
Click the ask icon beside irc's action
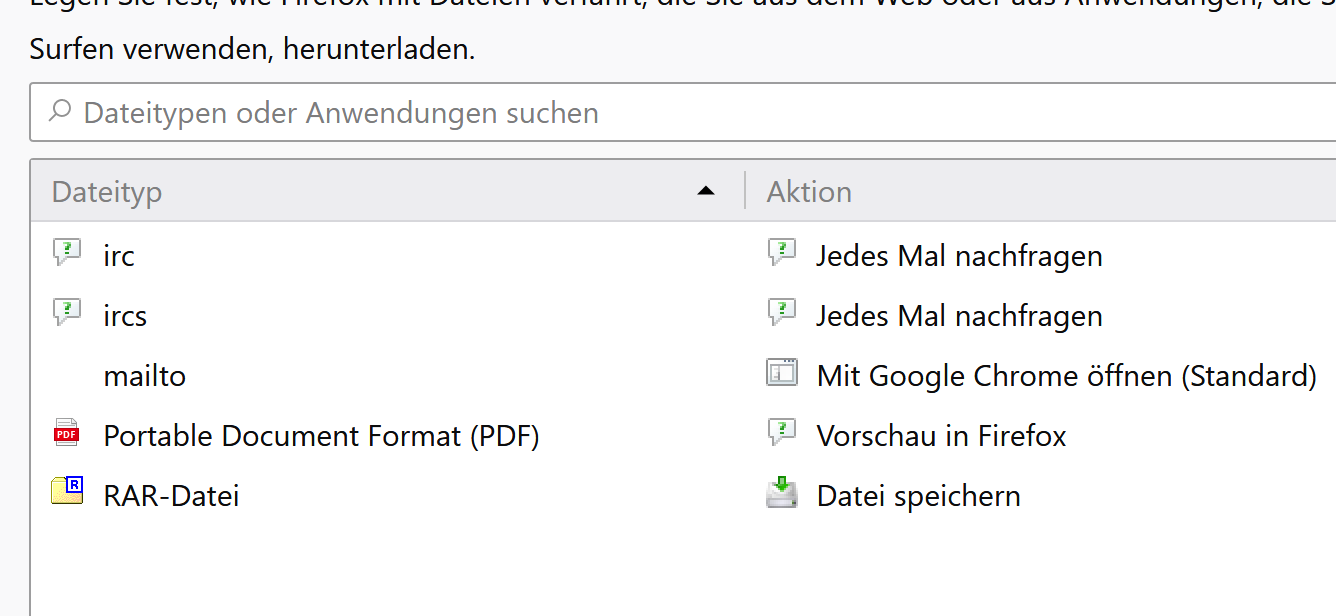(x=782, y=254)
